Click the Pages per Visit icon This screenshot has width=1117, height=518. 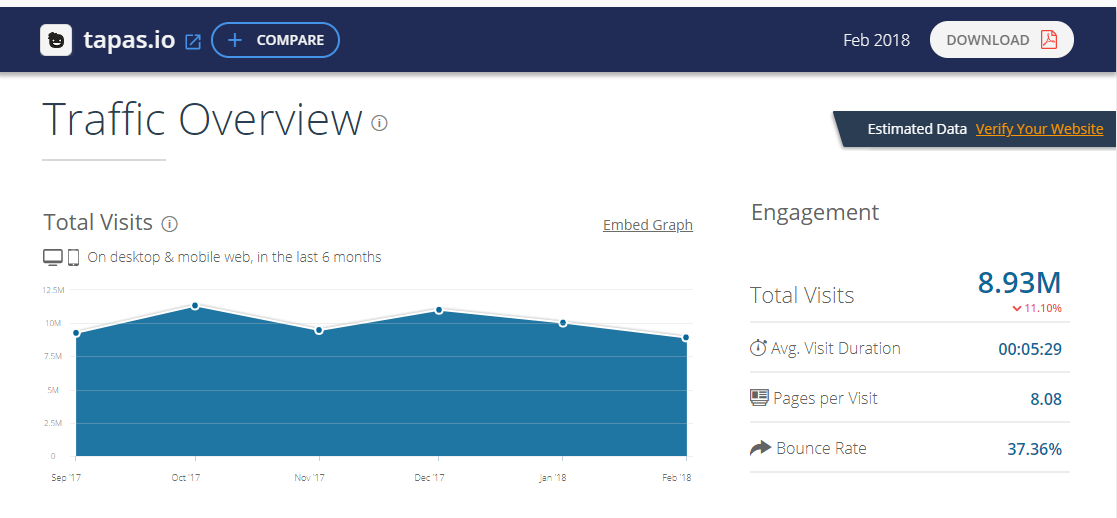pyautogui.click(x=759, y=398)
